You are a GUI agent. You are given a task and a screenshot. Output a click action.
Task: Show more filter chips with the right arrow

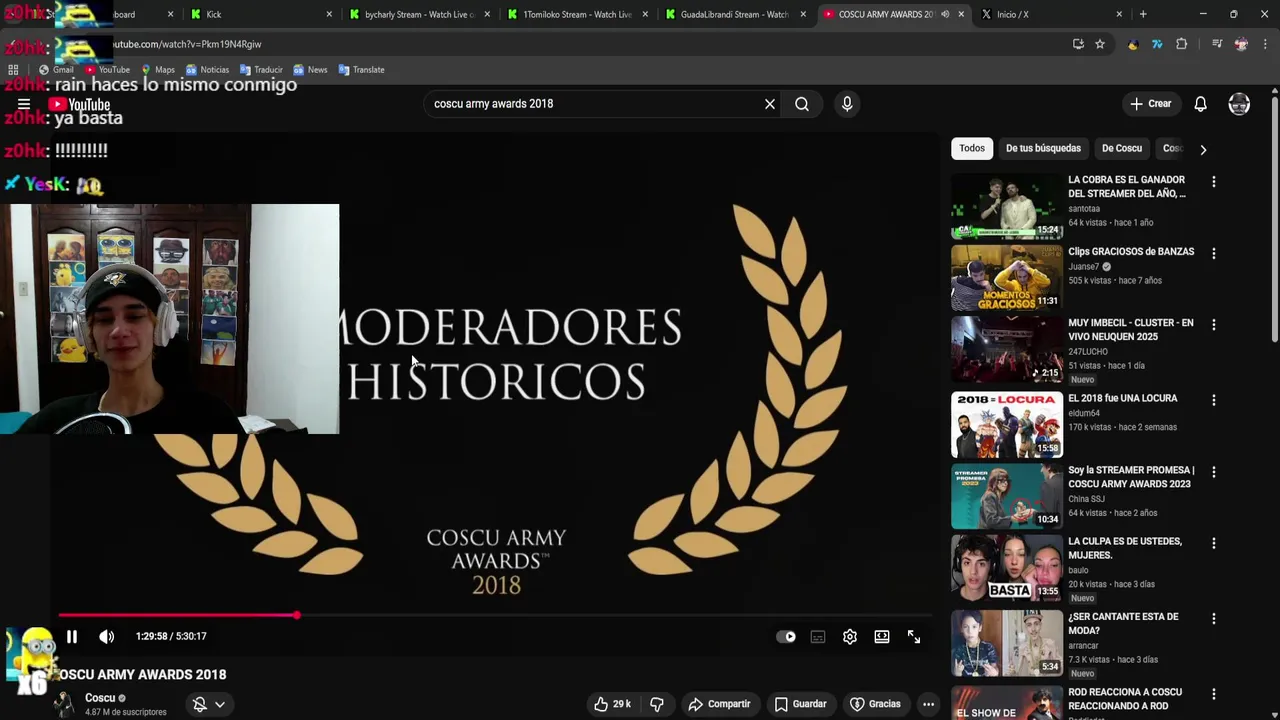click(1203, 149)
